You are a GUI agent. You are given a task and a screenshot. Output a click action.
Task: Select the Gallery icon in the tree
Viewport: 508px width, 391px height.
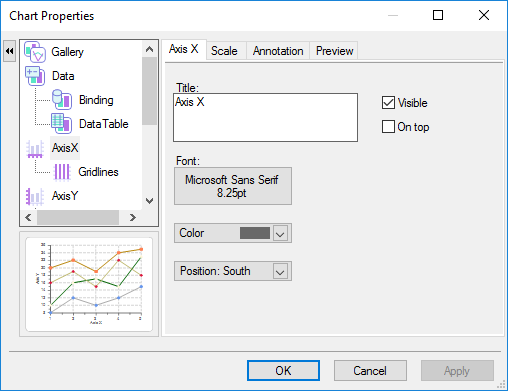click(35, 52)
